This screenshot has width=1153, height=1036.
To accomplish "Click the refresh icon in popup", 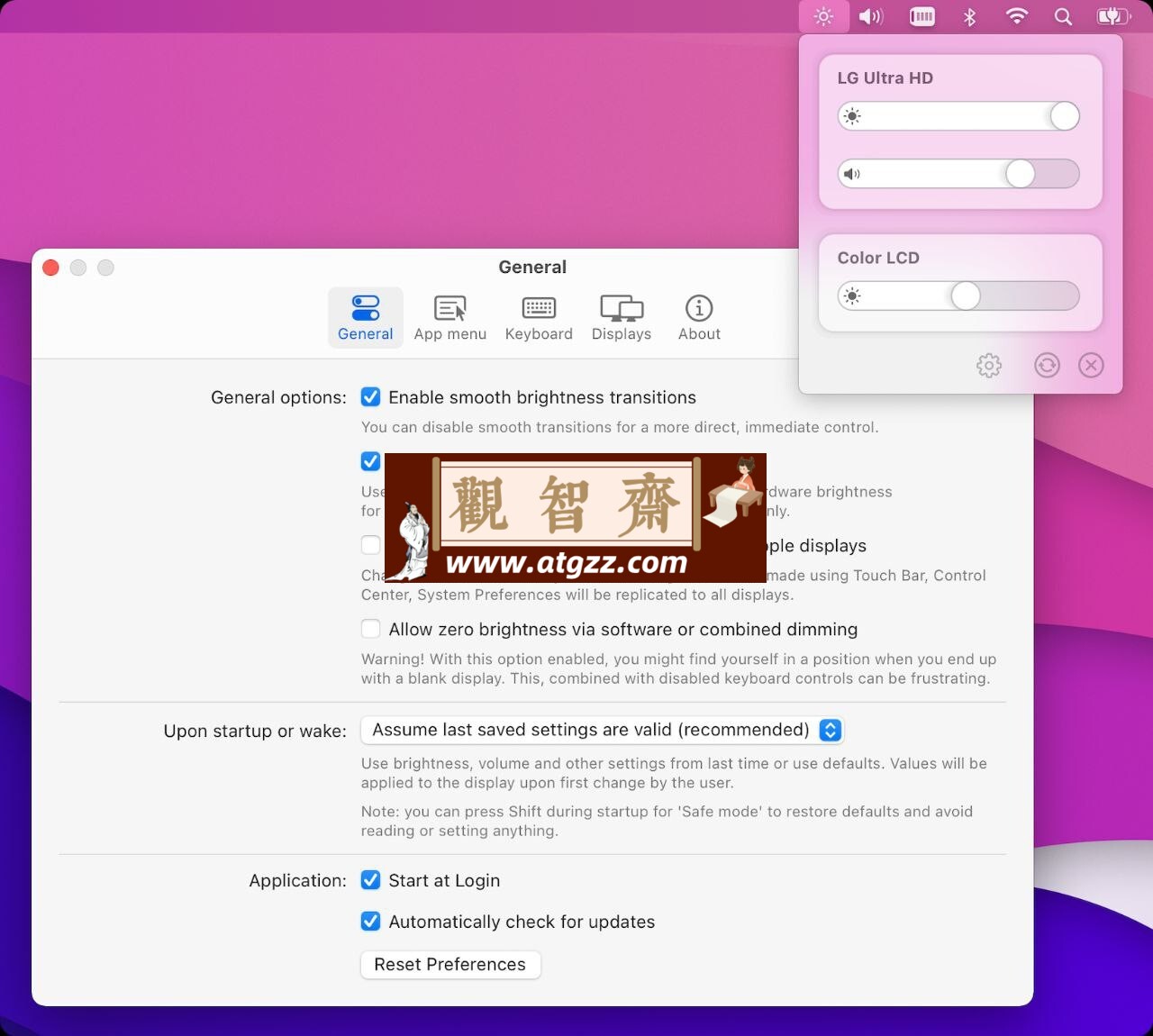I will (x=1047, y=365).
